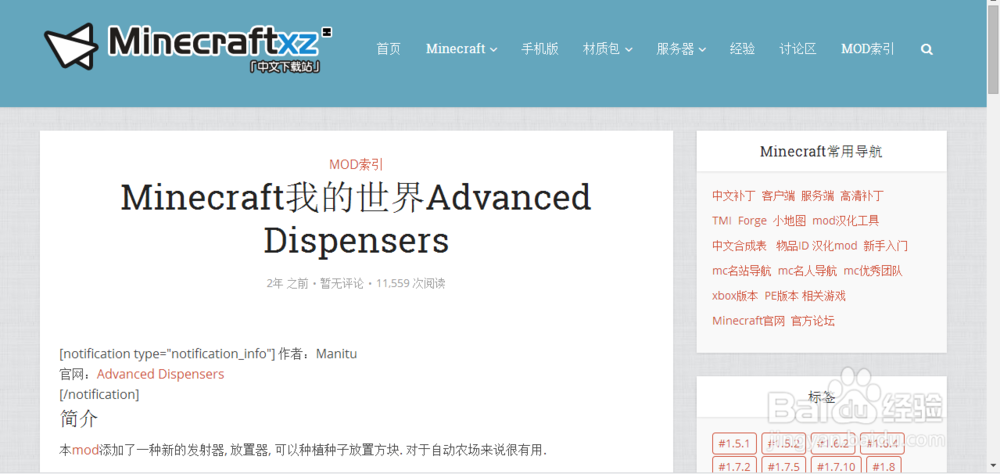Expand the 材质包 dropdown menu

tap(608, 49)
